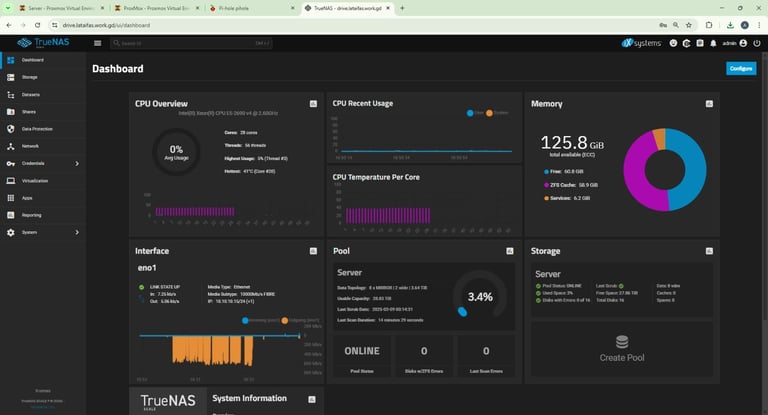
Task: Click the Virtualization laptop icon
Action: point(11,181)
